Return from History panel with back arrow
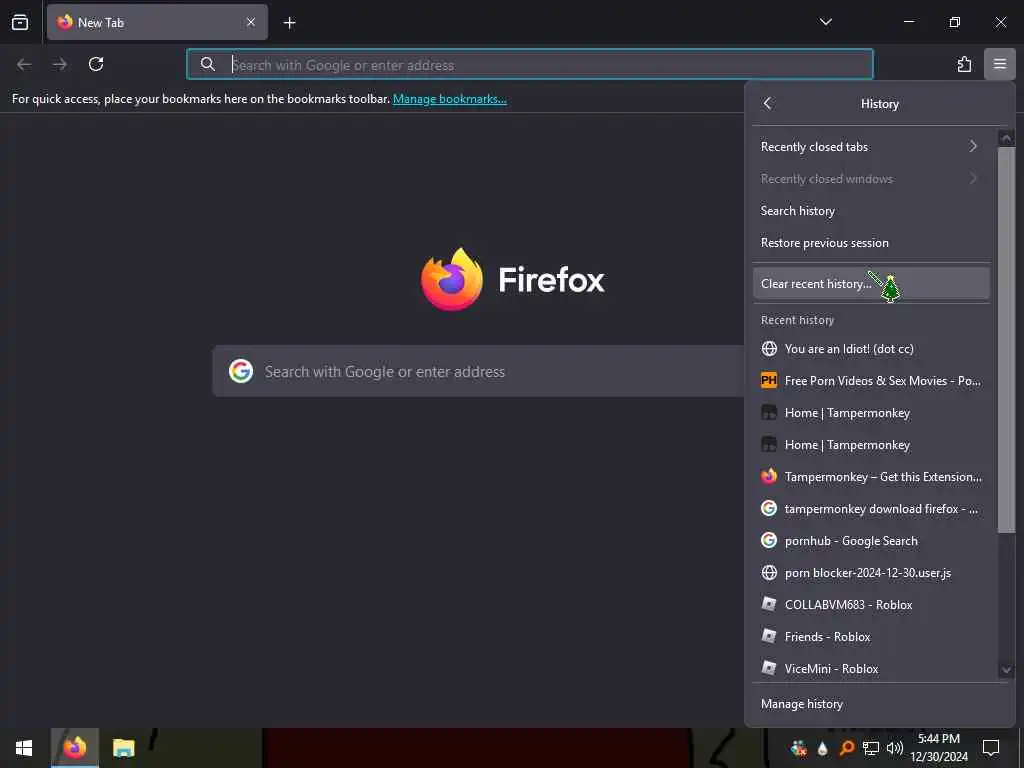Viewport: 1024px width, 768px height. pos(768,103)
